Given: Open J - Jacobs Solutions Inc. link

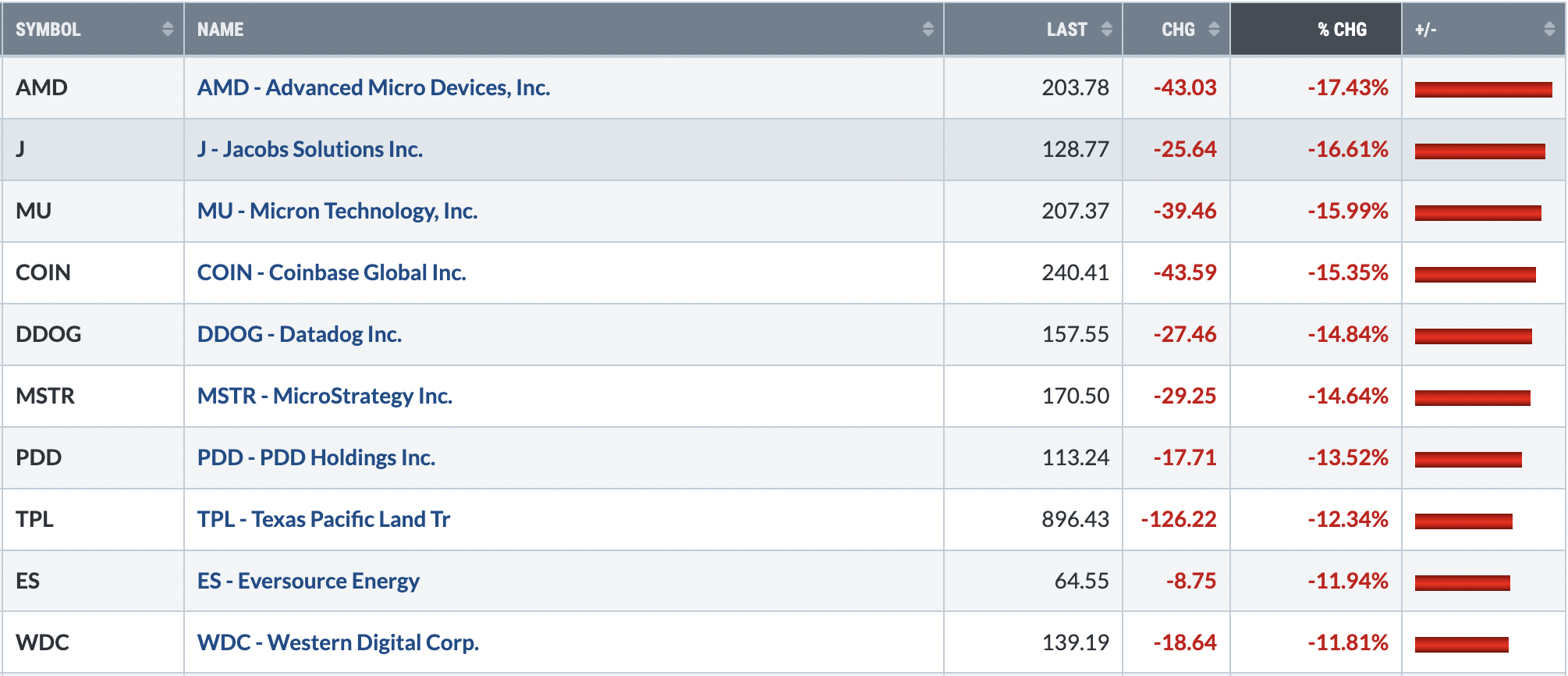Looking at the screenshot, I should [310, 149].
